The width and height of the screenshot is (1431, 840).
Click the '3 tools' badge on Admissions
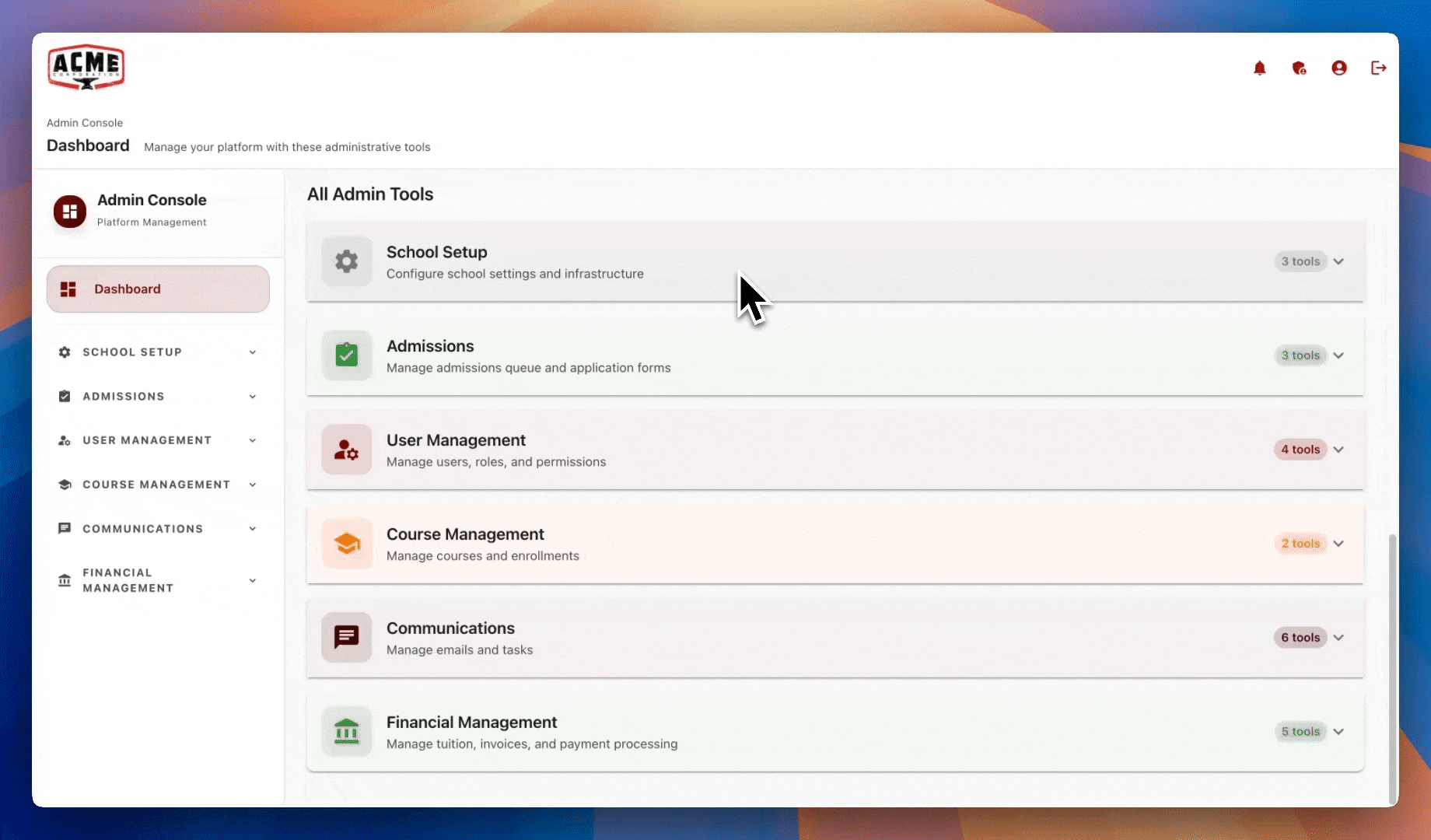pyautogui.click(x=1300, y=355)
